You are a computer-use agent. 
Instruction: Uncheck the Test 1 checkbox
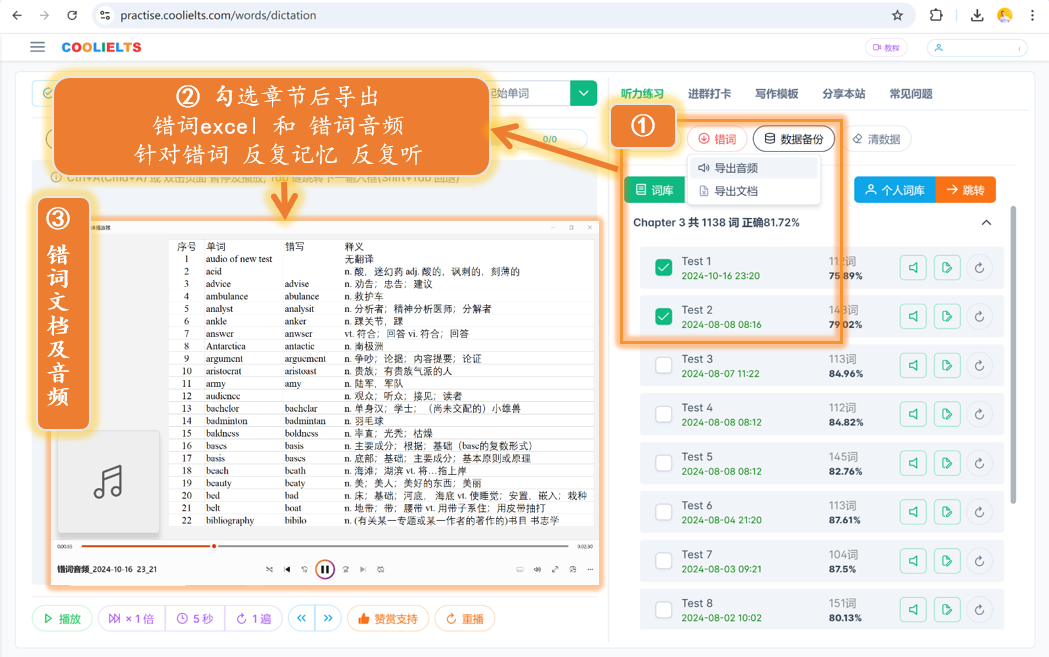point(664,268)
